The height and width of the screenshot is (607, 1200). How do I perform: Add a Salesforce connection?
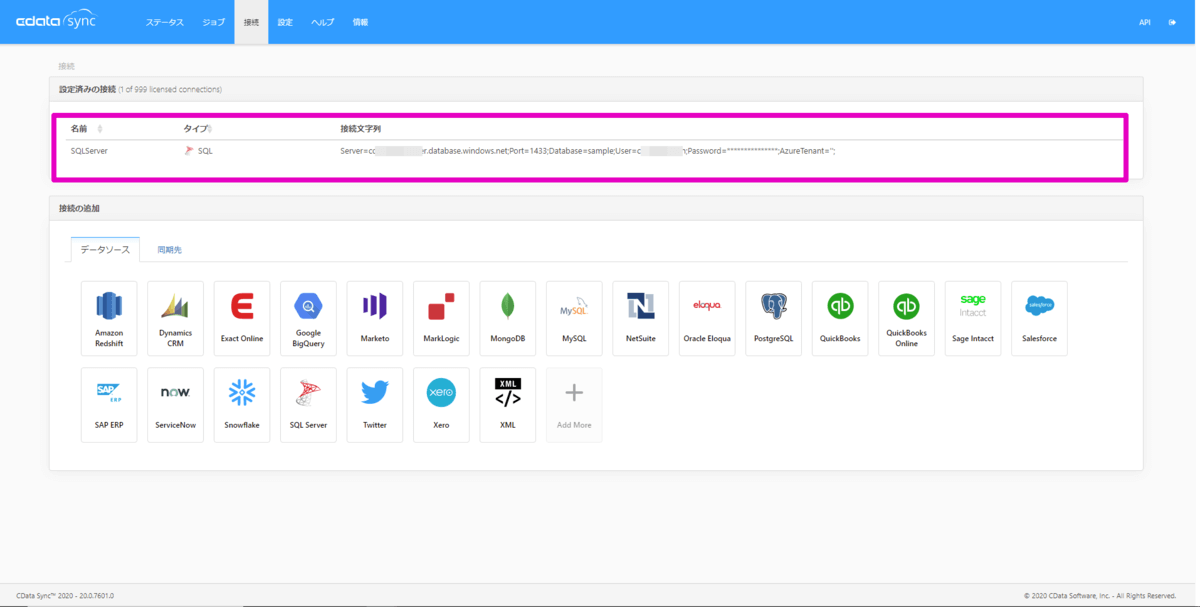1040,318
